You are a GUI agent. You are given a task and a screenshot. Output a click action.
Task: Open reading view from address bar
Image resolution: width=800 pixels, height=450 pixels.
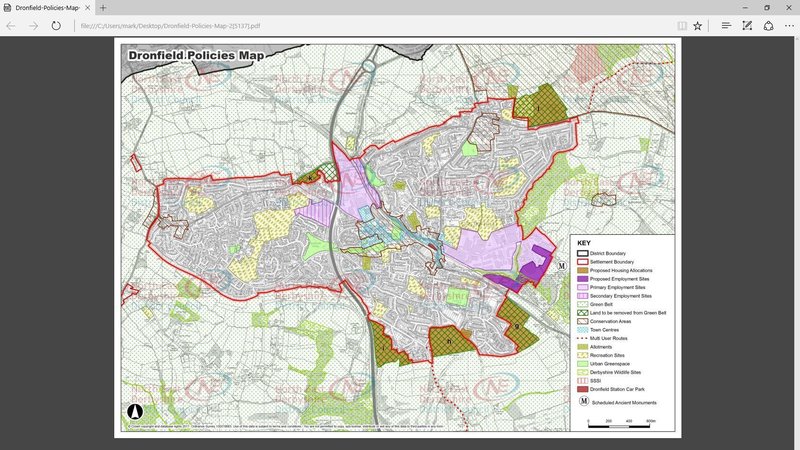pyautogui.click(x=682, y=25)
